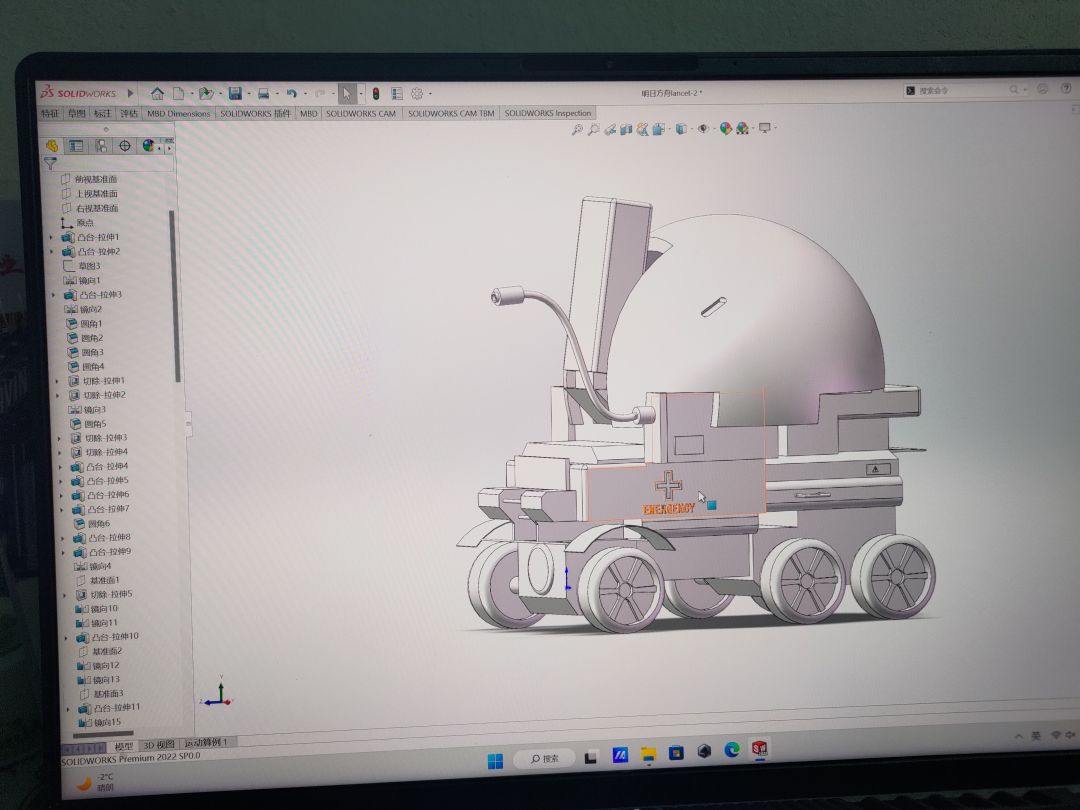This screenshot has height=810, width=1080.
Task: Click the 搜索命令 command search field
Action: [960, 91]
